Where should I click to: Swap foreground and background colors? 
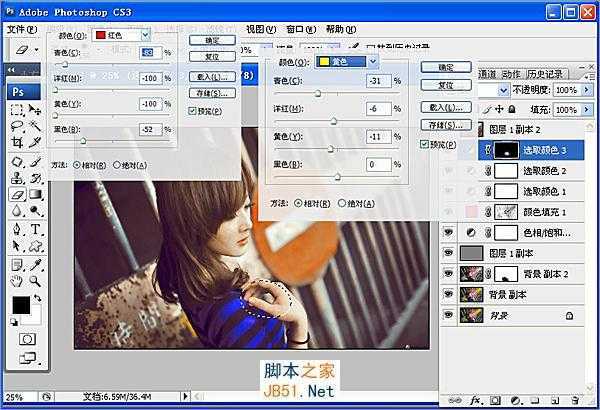38,298
